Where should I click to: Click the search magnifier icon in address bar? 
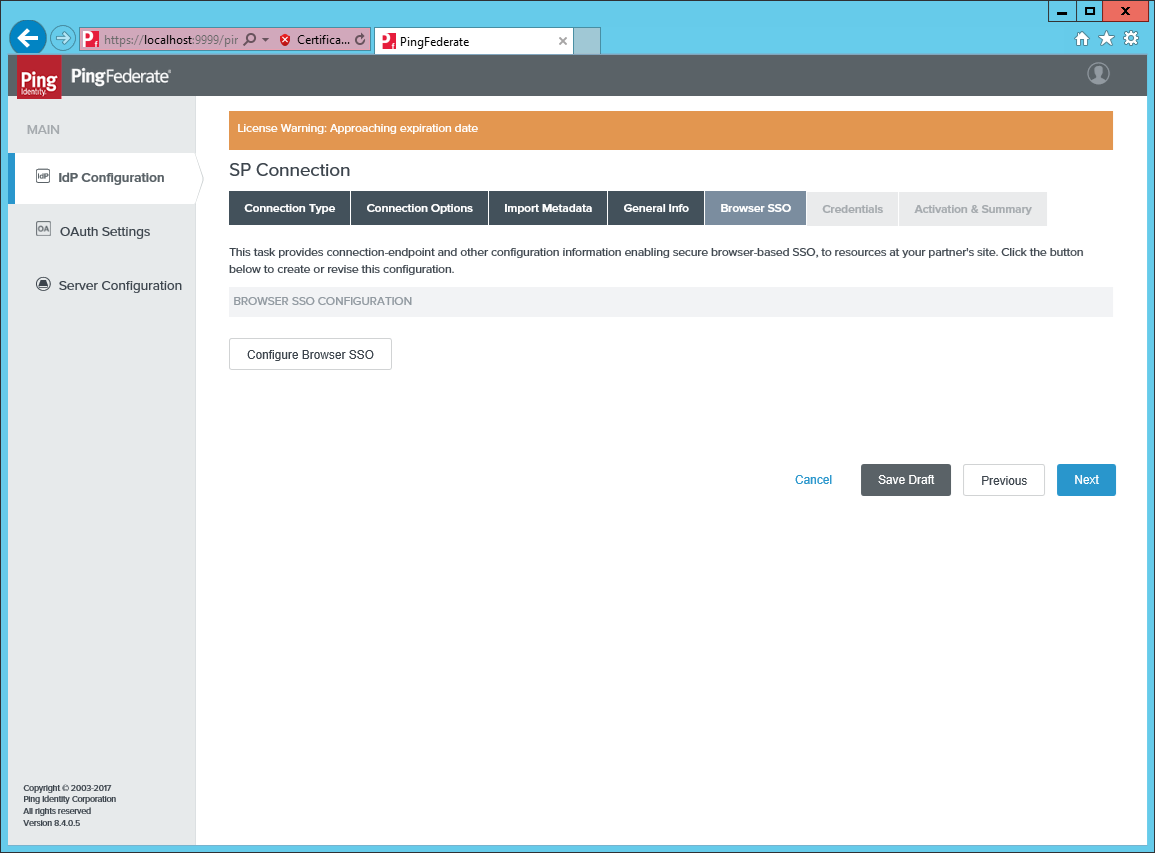(x=250, y=39)
